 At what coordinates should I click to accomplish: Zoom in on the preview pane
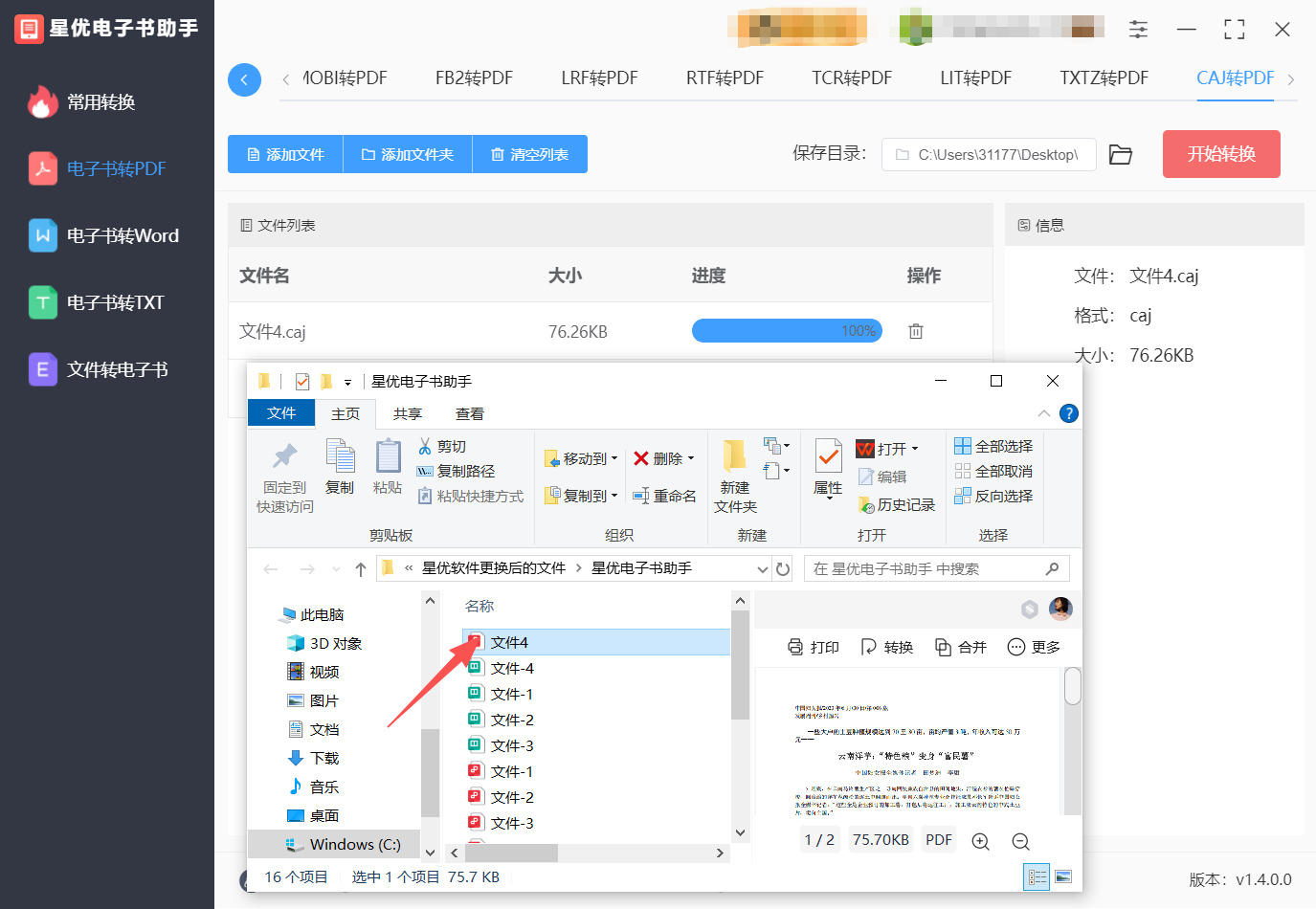(x=980, y=841)
